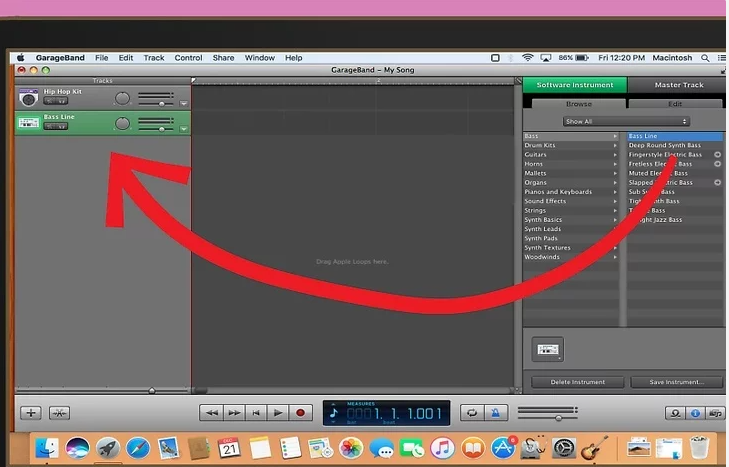This screenshot has width=729, height=467.
Task: Click the instrument icon in info panel
Action: pyautogui.click(x=548, y=349)
